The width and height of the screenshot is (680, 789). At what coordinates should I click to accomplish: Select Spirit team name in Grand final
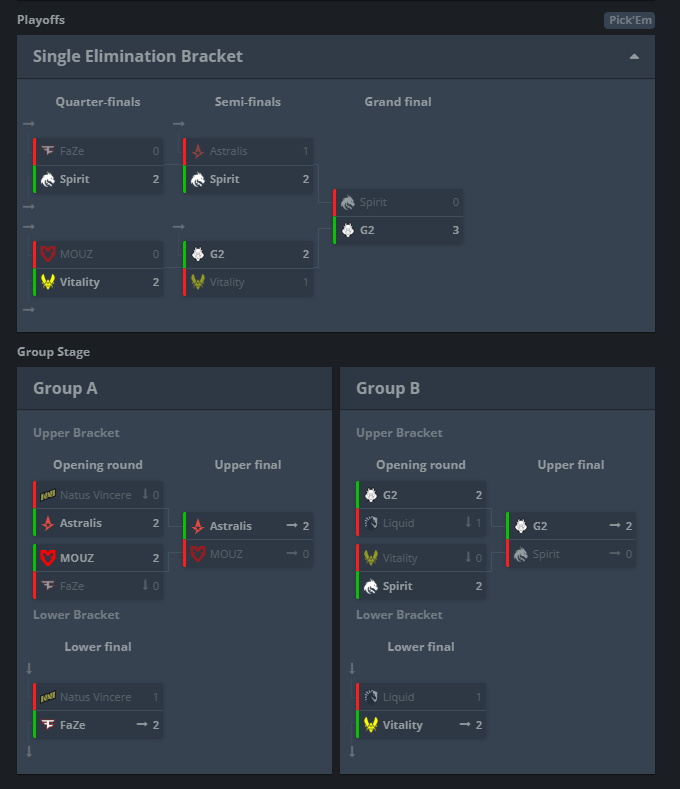pos(373,202)
